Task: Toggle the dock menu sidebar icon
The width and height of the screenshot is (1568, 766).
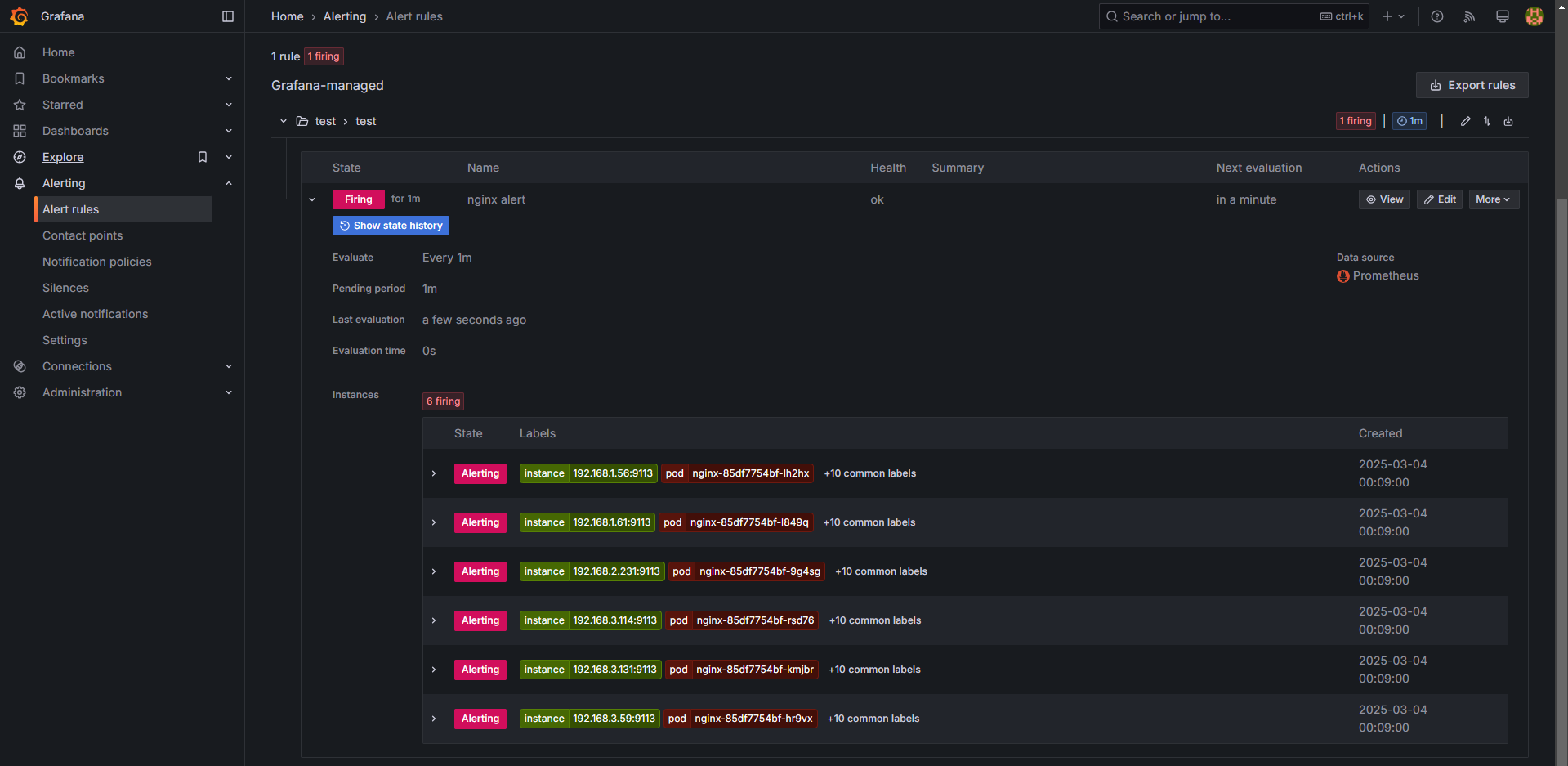Action: coord(228,16)
